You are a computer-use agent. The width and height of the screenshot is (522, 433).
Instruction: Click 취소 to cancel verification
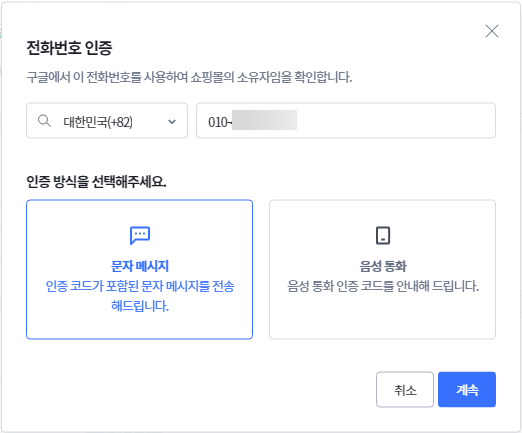pos(405,389)
